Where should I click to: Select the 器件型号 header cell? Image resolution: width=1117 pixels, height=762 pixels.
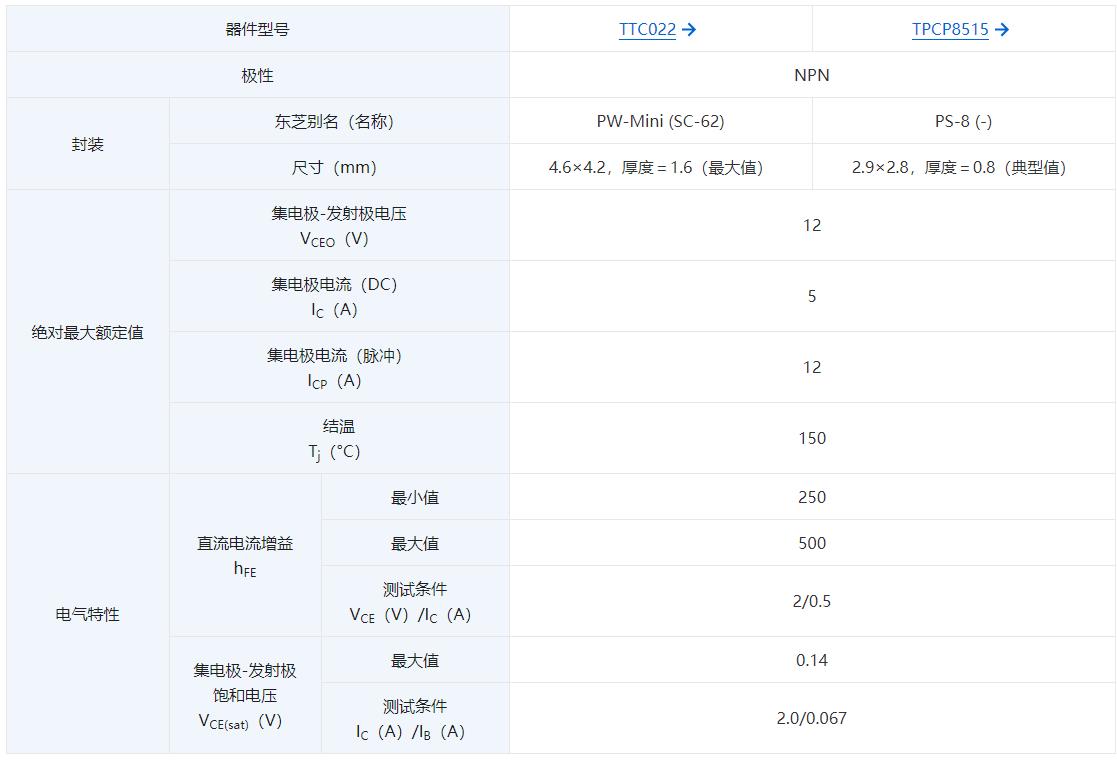coord(258,29)
